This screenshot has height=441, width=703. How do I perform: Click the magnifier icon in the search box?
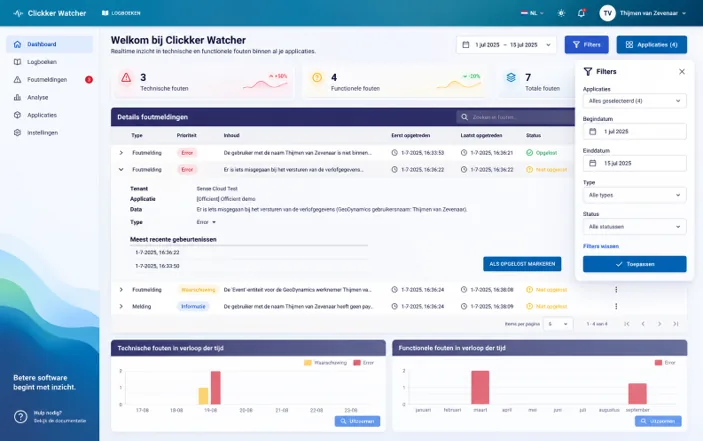(x=464, y=117)
